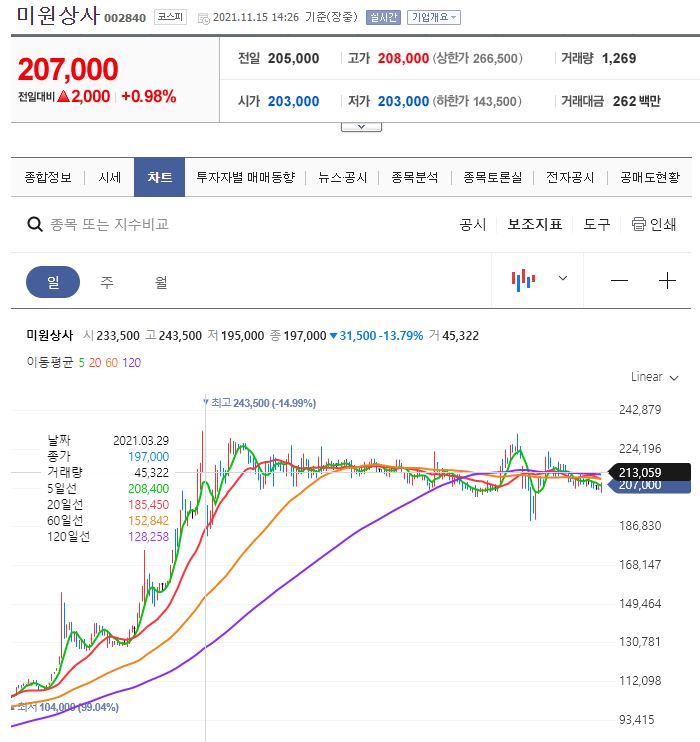Expand the Linear scale dropdown
The image size is (700, 742).
655,377
